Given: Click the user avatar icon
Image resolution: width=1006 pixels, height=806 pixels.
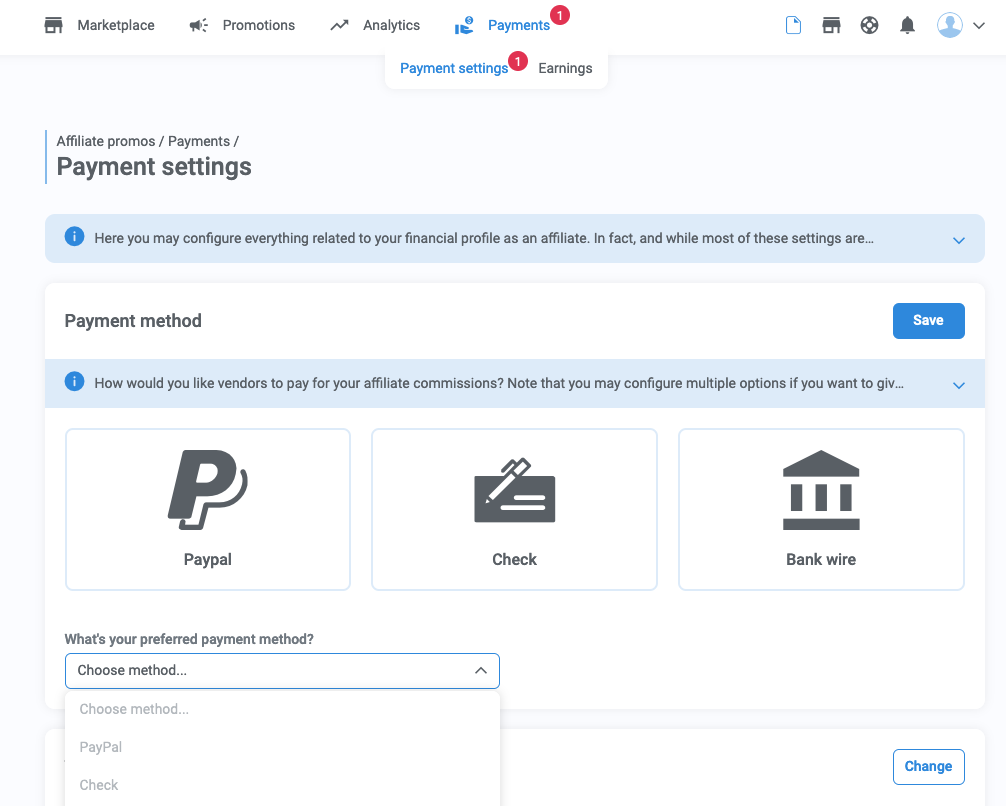Looking at the screenshot, I should 950,26.
